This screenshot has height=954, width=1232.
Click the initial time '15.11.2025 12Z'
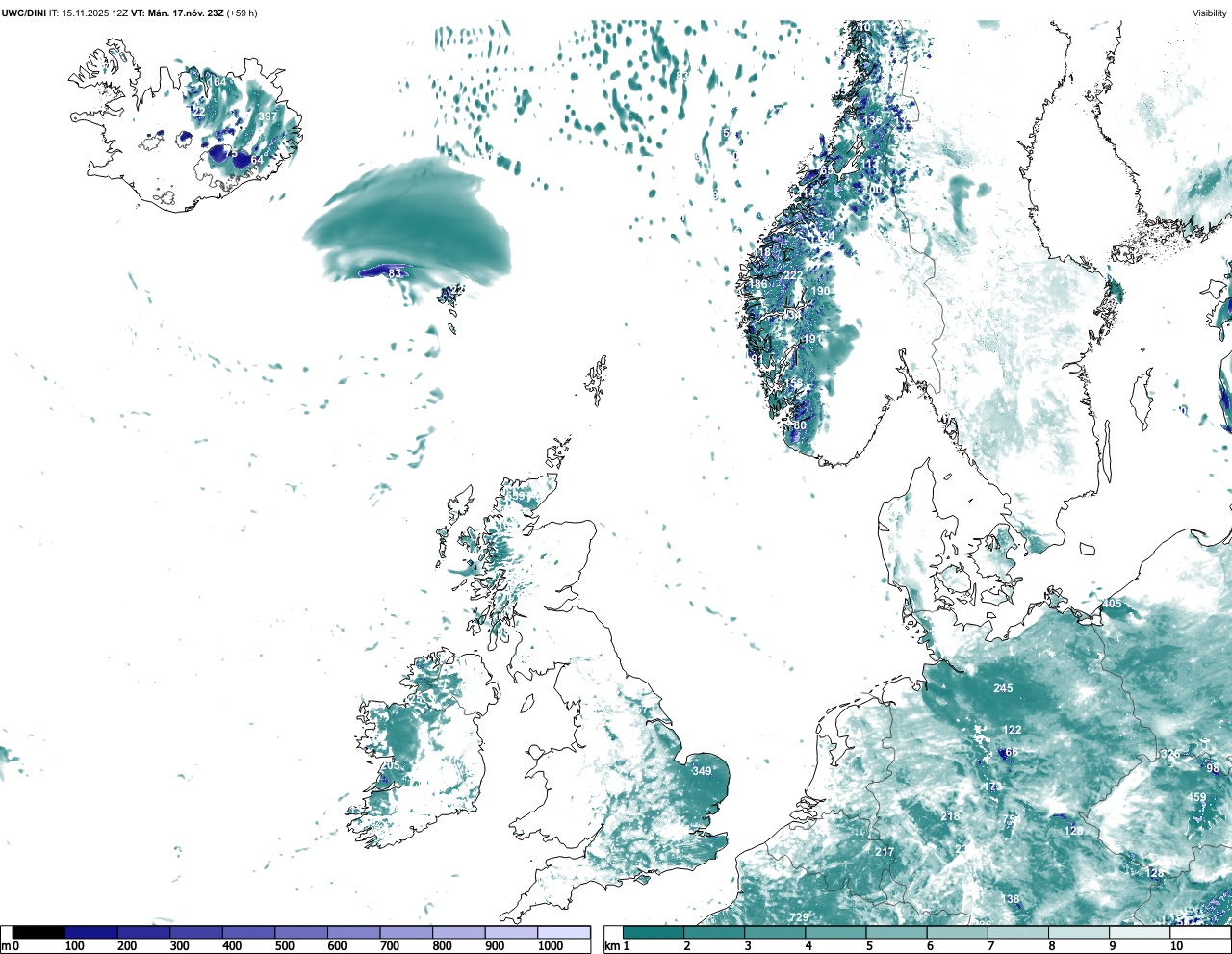[95, 13]
